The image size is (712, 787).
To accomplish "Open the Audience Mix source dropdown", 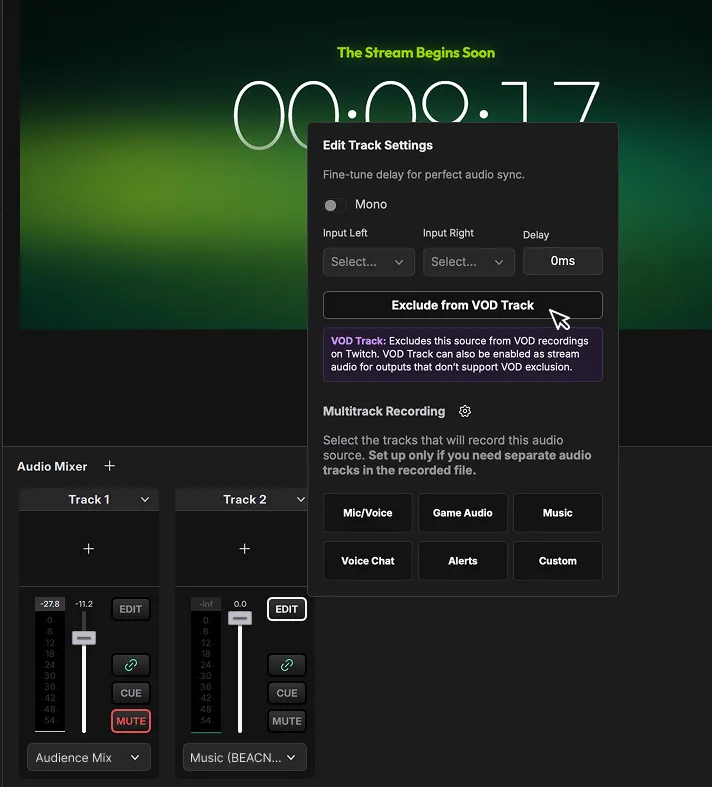I will tap(89, 757).
